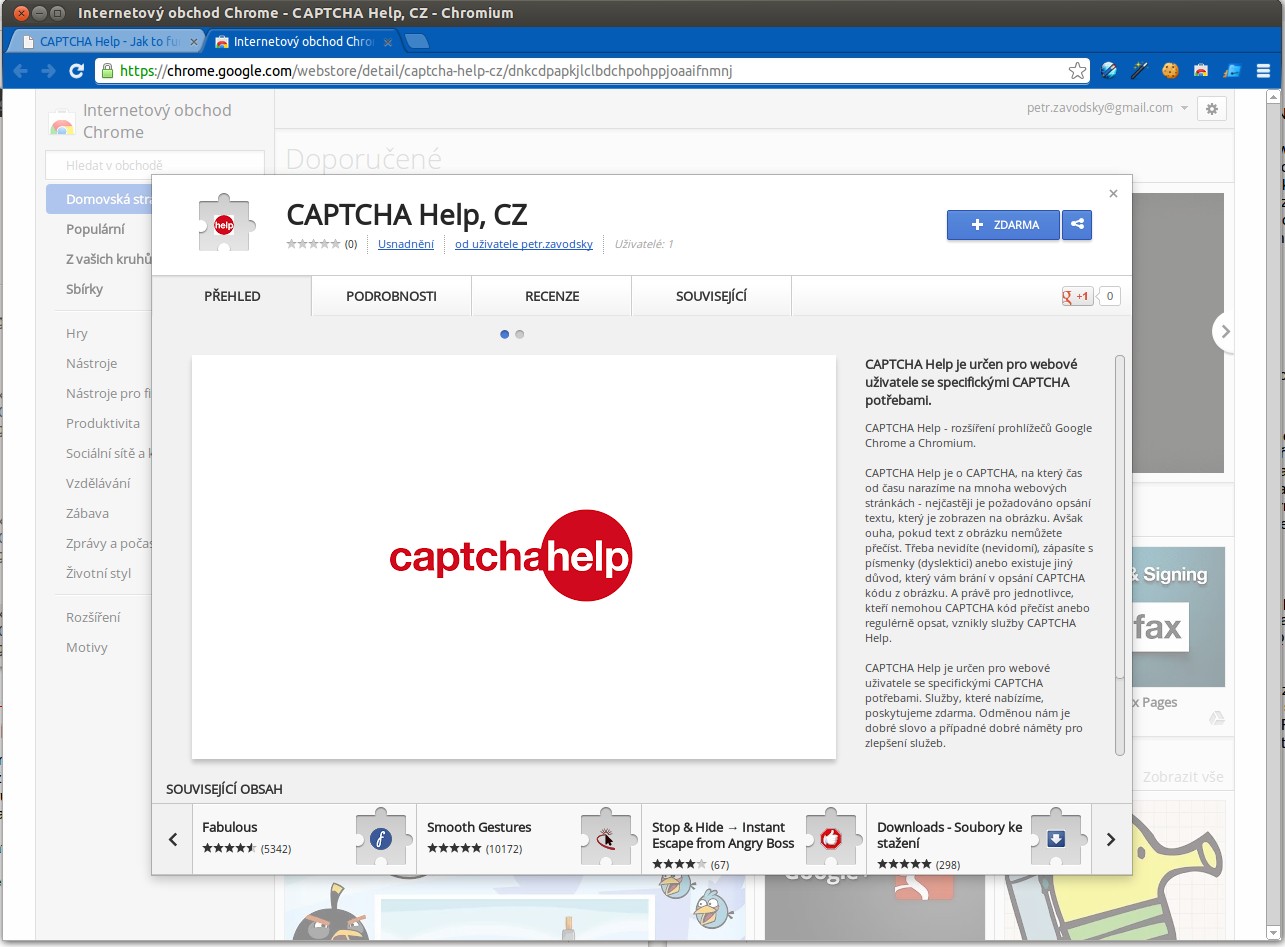
Task: Click the magic wand extension icon
Action: (x=1139, y=71)
